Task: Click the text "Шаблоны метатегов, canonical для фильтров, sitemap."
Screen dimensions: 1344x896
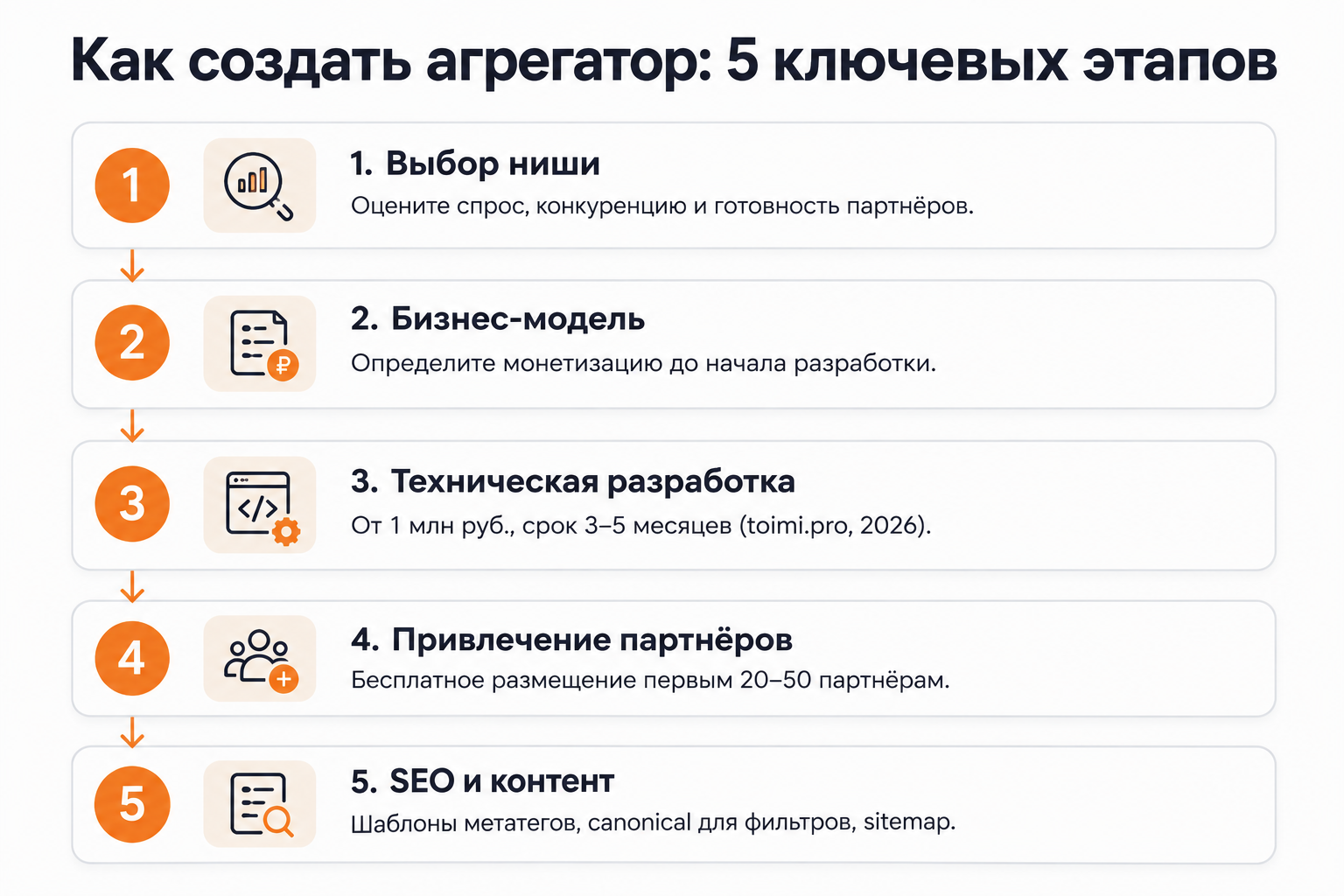Action: [x=653, y=822]
